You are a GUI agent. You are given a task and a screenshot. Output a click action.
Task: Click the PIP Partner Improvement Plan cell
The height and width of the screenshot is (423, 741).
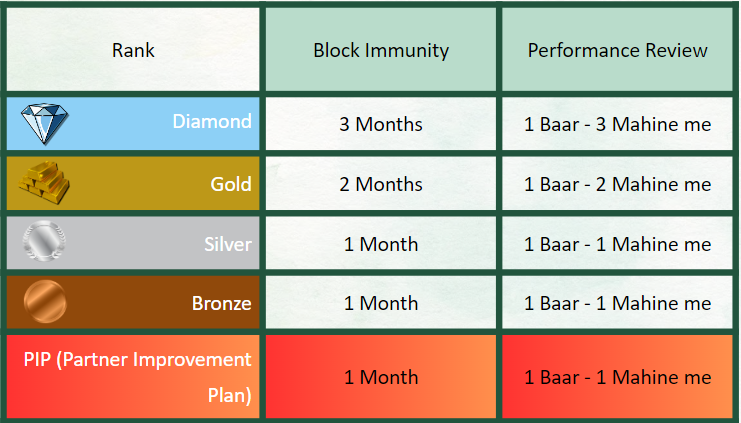point(136,377)
